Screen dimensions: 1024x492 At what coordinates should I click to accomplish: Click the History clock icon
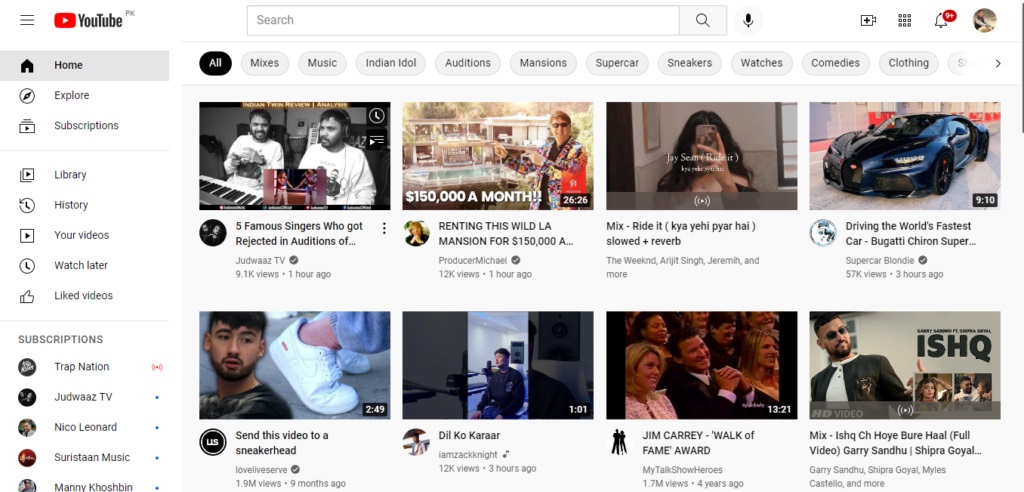[x=27, y=205]
